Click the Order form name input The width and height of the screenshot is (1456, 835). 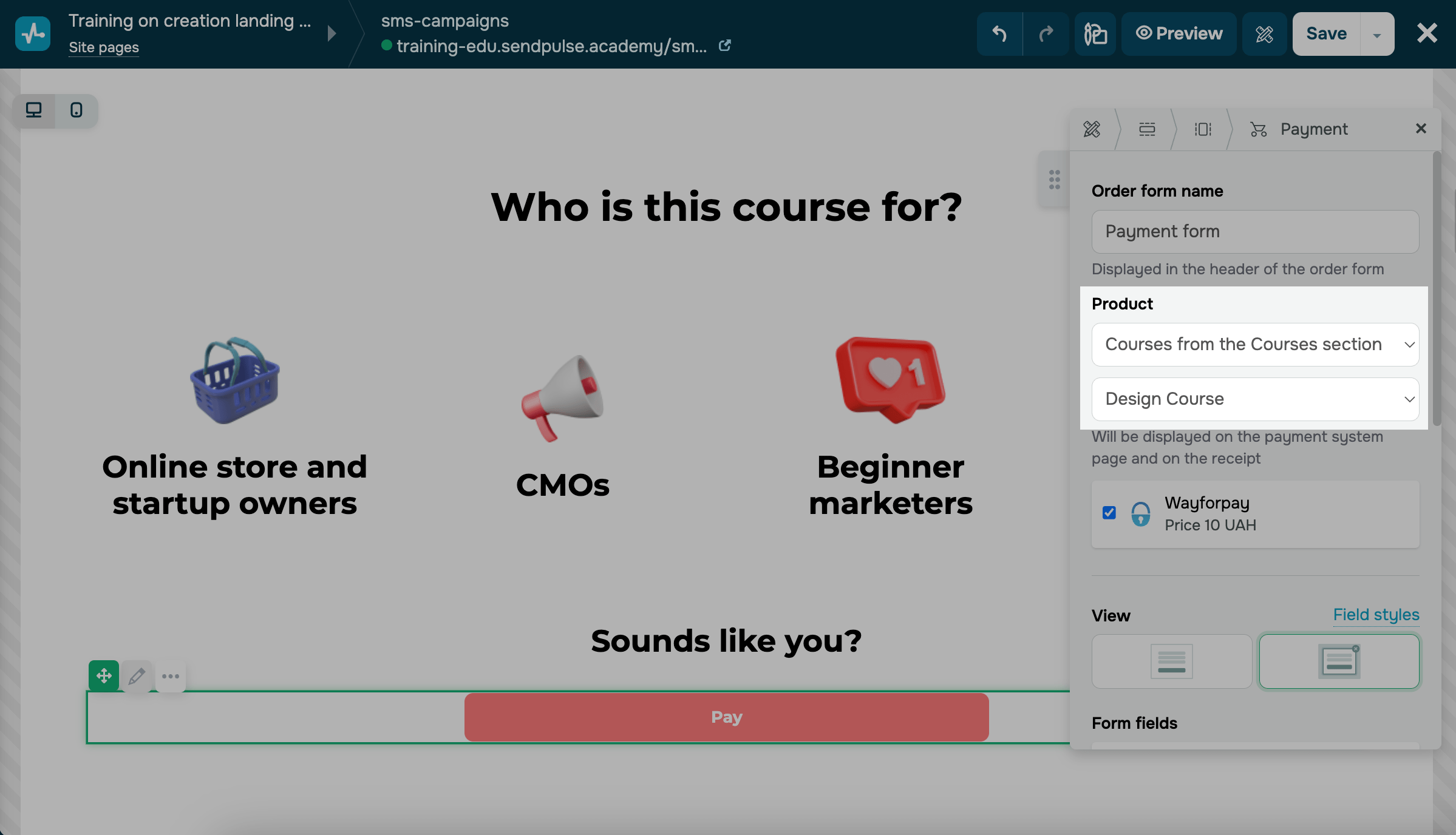click(x=1255, y=232)
